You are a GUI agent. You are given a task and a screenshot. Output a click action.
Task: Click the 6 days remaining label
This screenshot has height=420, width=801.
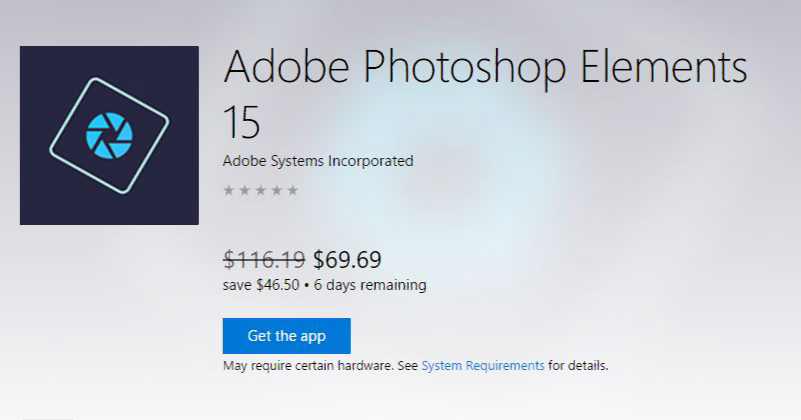370,285
